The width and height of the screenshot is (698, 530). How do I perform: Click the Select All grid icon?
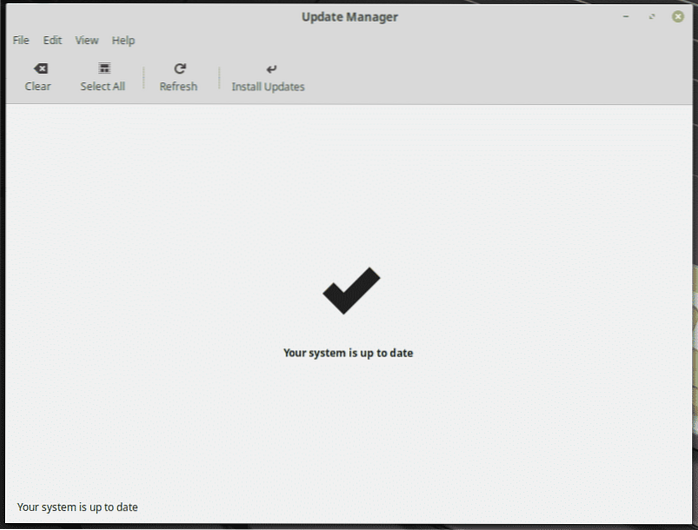click(x=103, y=69)
